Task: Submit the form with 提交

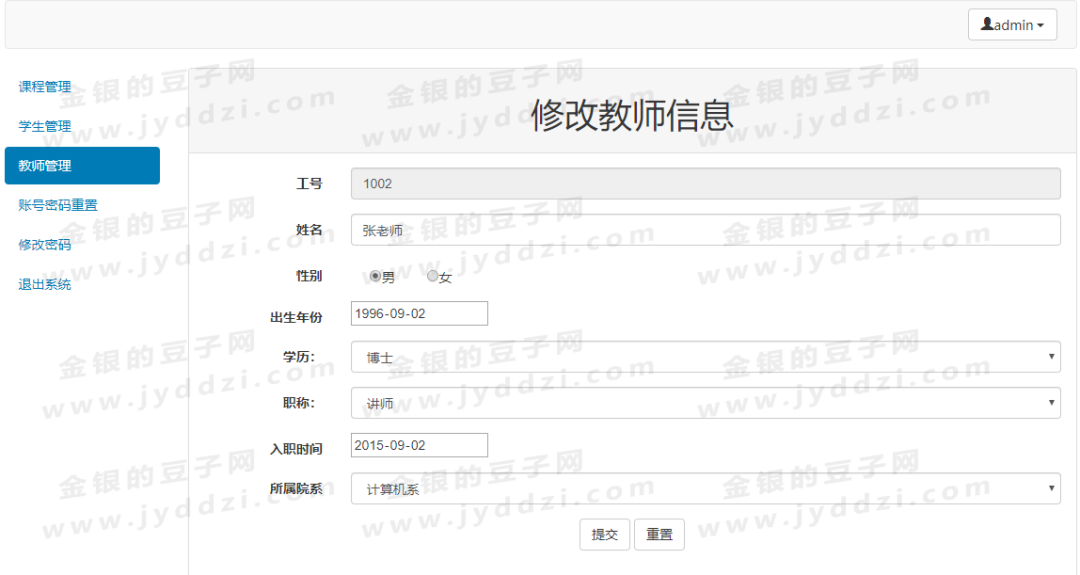Action: tap(605, 534)
